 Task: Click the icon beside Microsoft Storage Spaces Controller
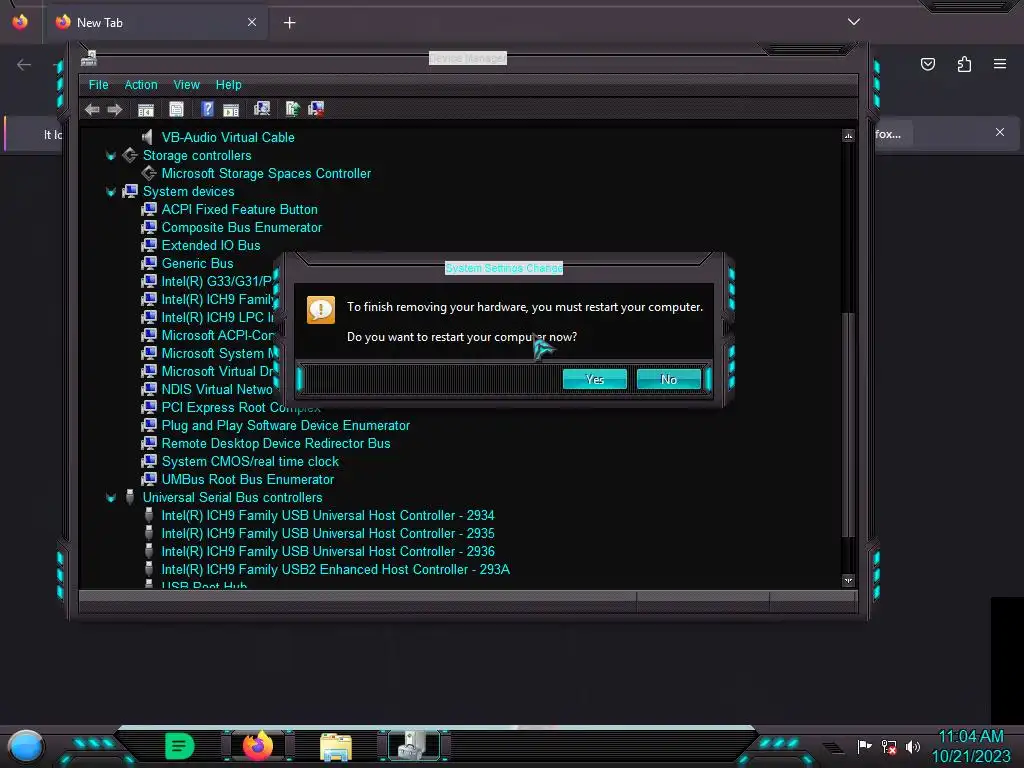tap(149, 173)
